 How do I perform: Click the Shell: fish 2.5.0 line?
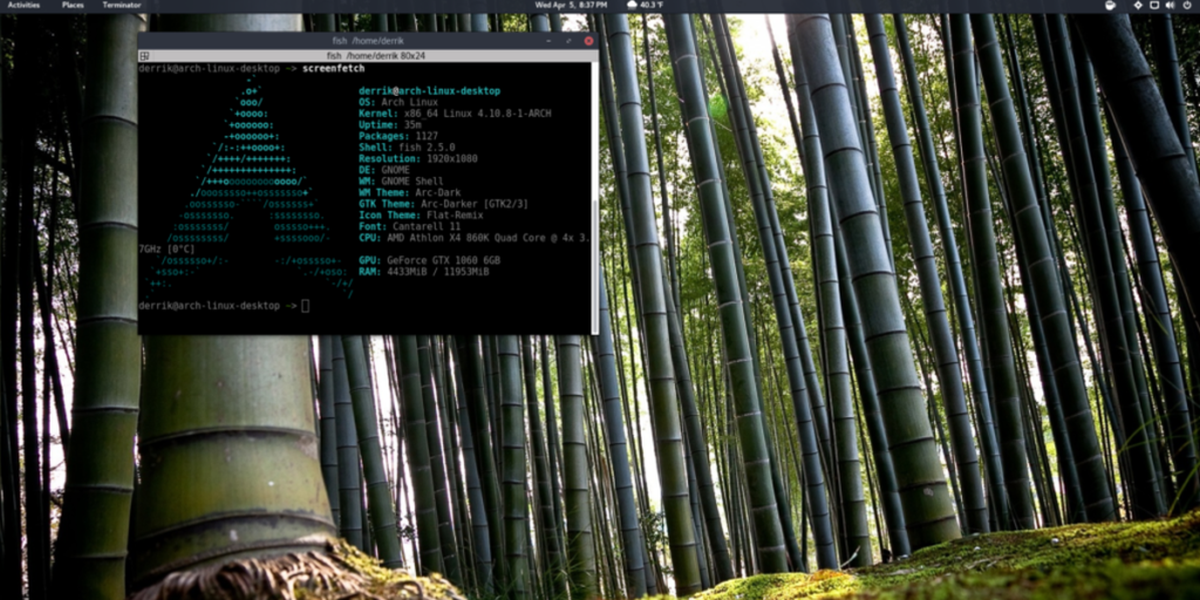coord(406,147)
